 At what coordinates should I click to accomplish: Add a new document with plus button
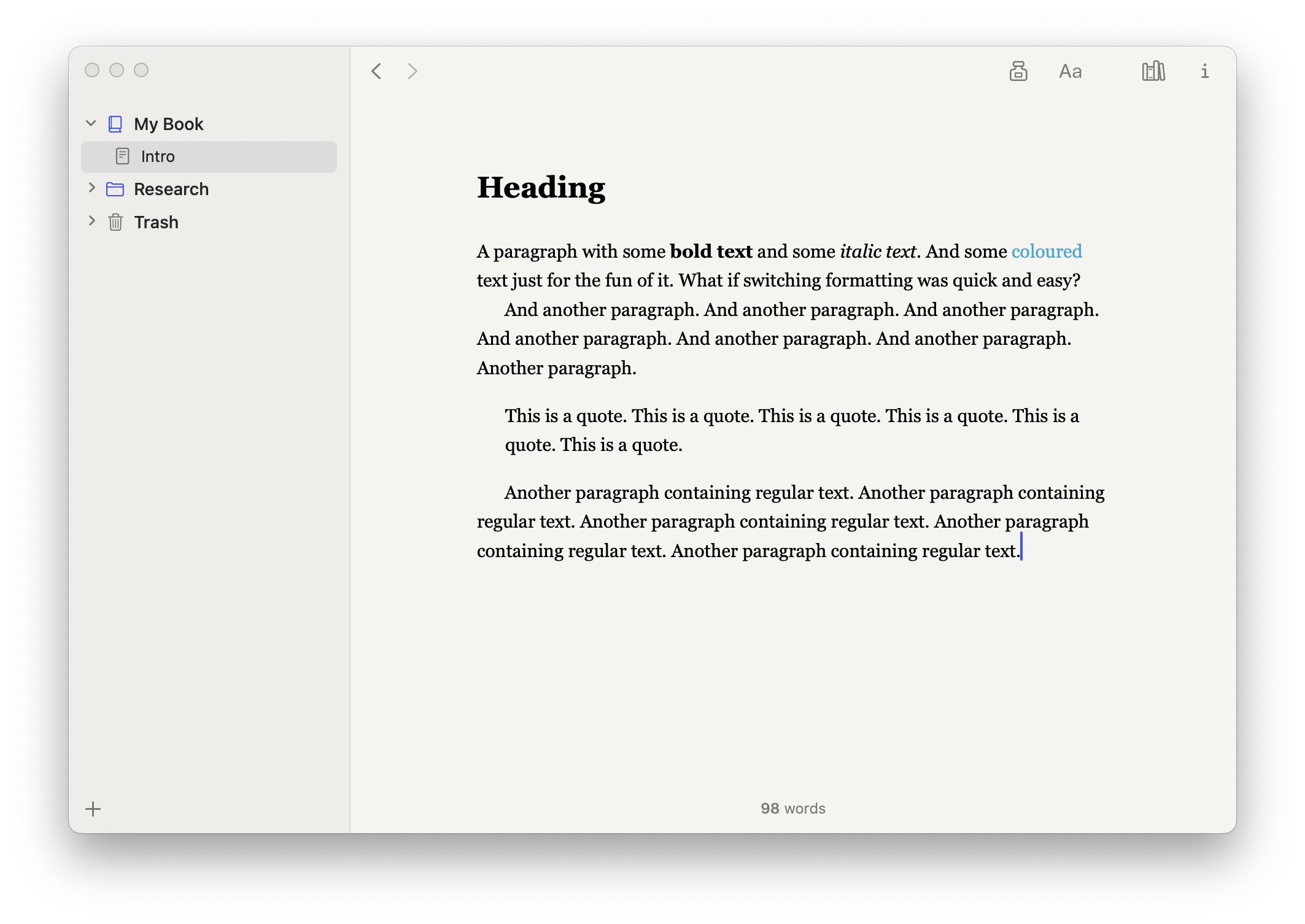click(x=94, y=808)
